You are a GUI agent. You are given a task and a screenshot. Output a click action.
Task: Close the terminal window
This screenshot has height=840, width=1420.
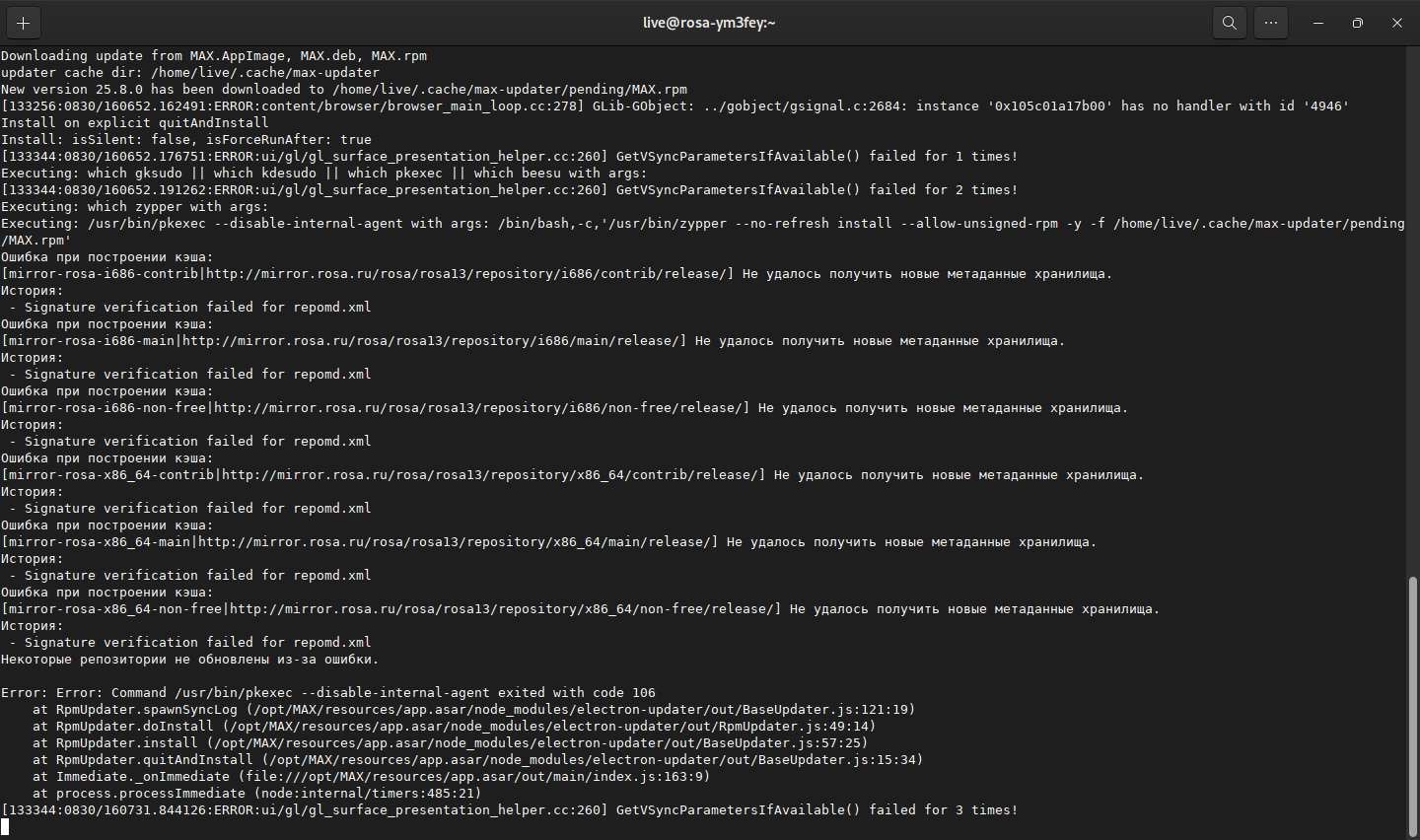pyautogui.click(x=1397, y=23)
